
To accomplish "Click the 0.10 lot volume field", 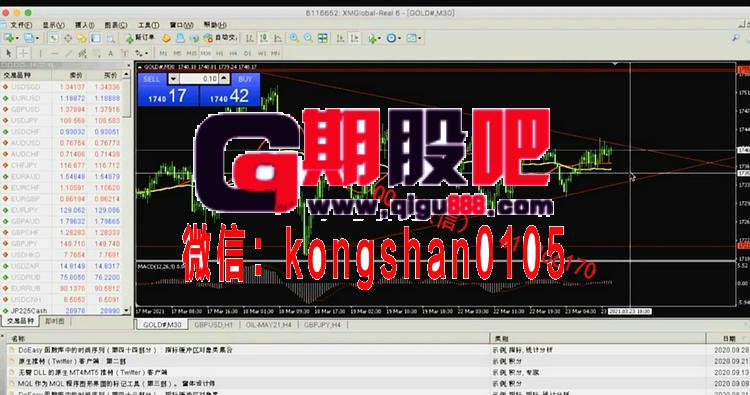I will pos(199,78).
